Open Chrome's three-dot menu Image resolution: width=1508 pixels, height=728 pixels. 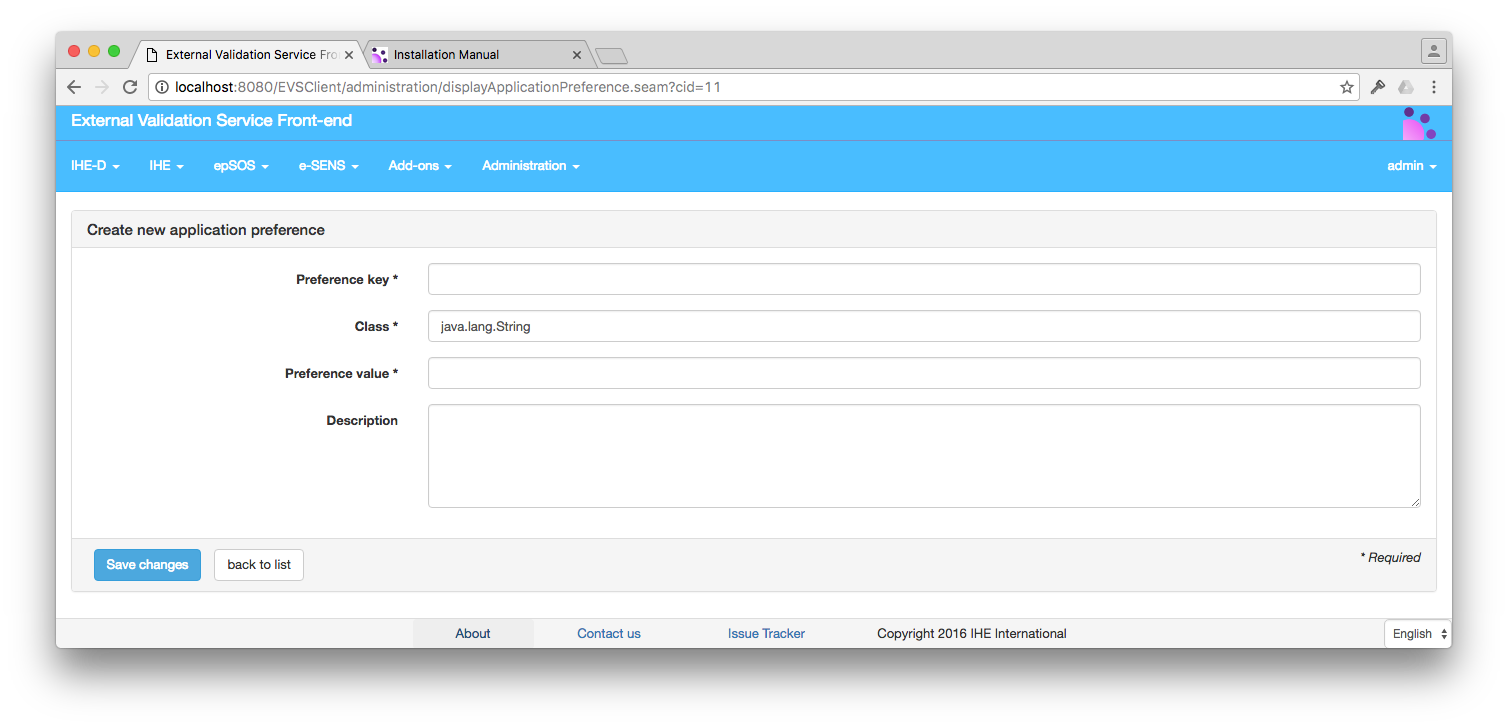[1434, 87]
